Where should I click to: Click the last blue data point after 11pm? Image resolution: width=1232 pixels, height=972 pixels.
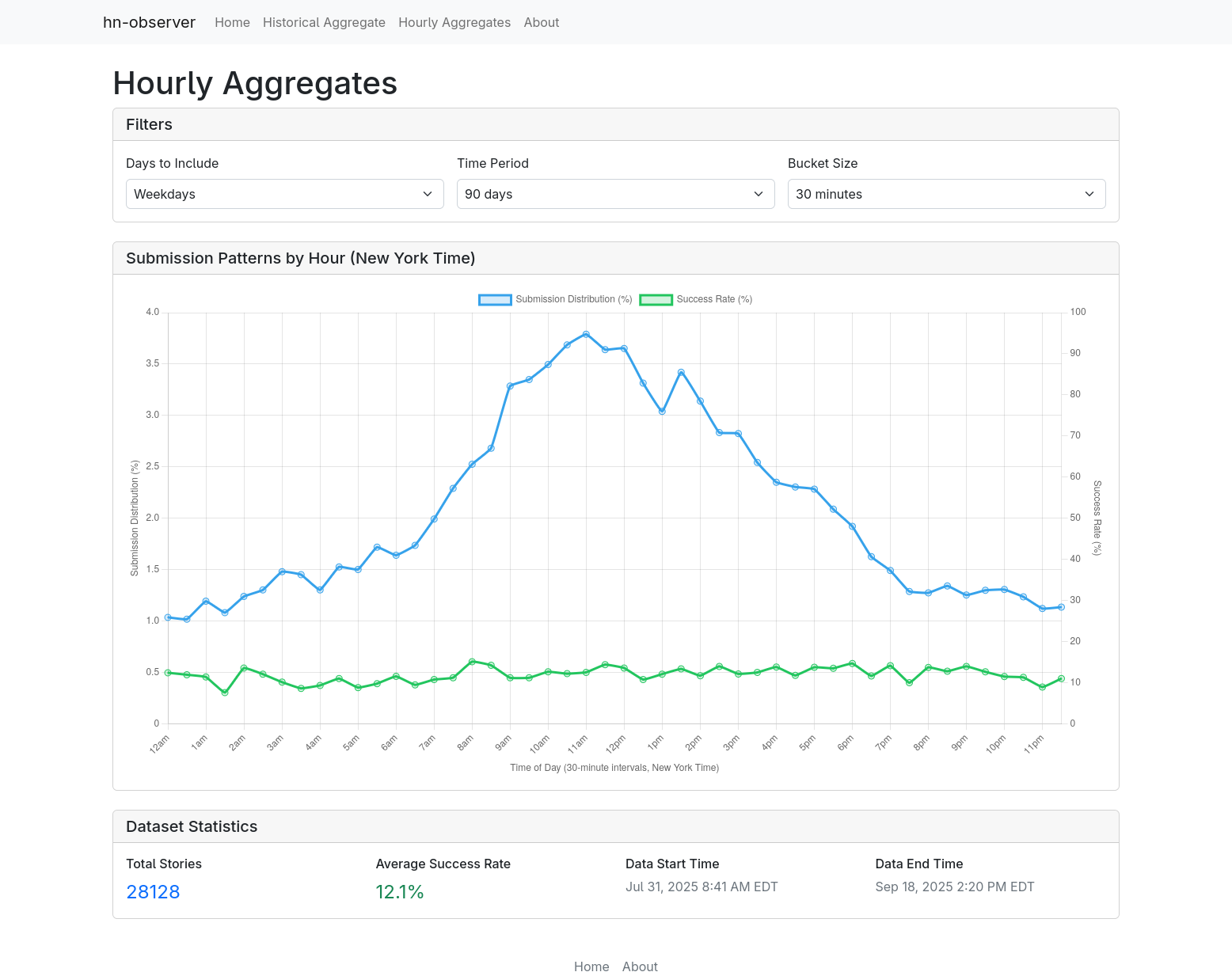click(1061, 607)
